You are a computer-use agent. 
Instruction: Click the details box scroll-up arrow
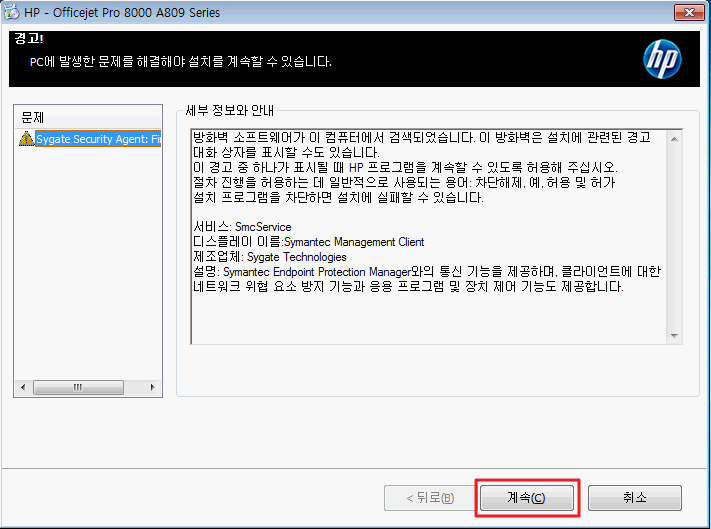click(x=674, y=139)
